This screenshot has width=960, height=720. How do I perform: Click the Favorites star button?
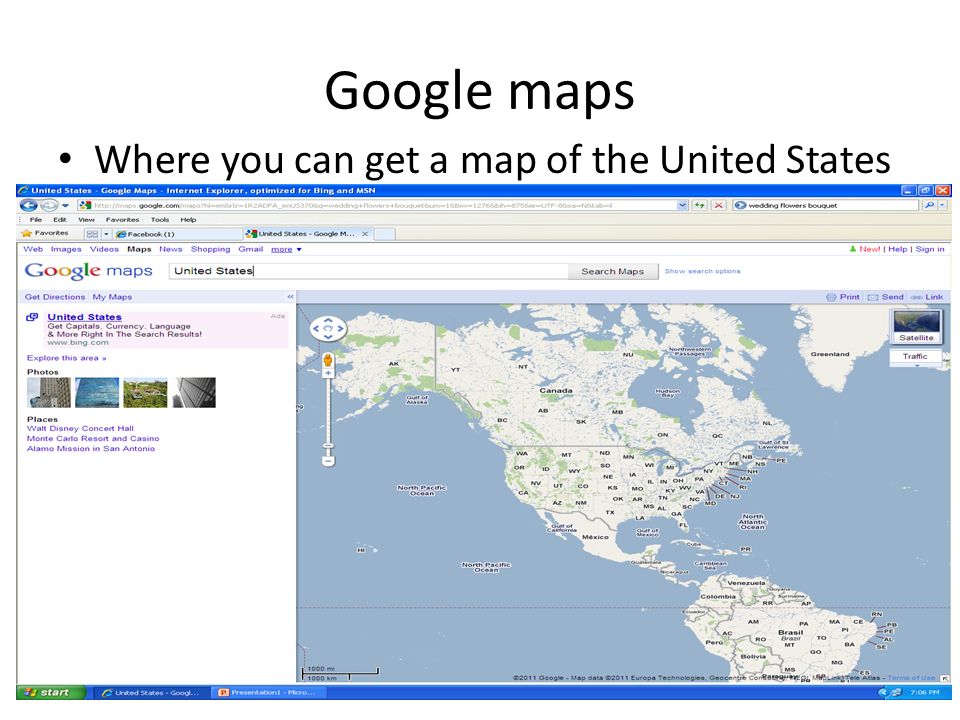[x=45, y=233]
